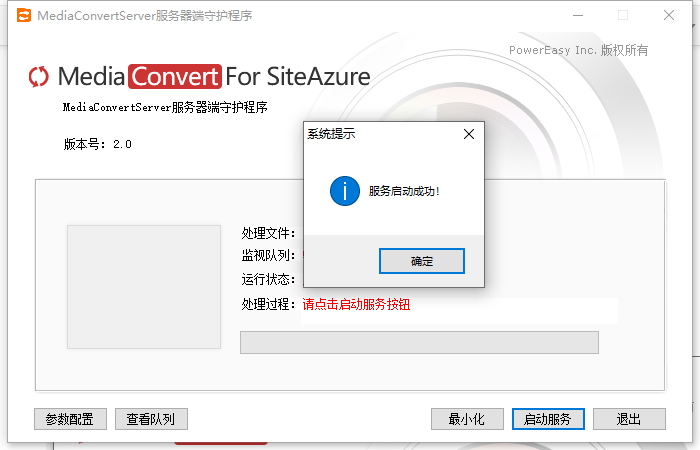Close the 系统提示 dialog
The width and height of the screenshot is (700, 450).
pyautogui.click(x=469, y=134)
